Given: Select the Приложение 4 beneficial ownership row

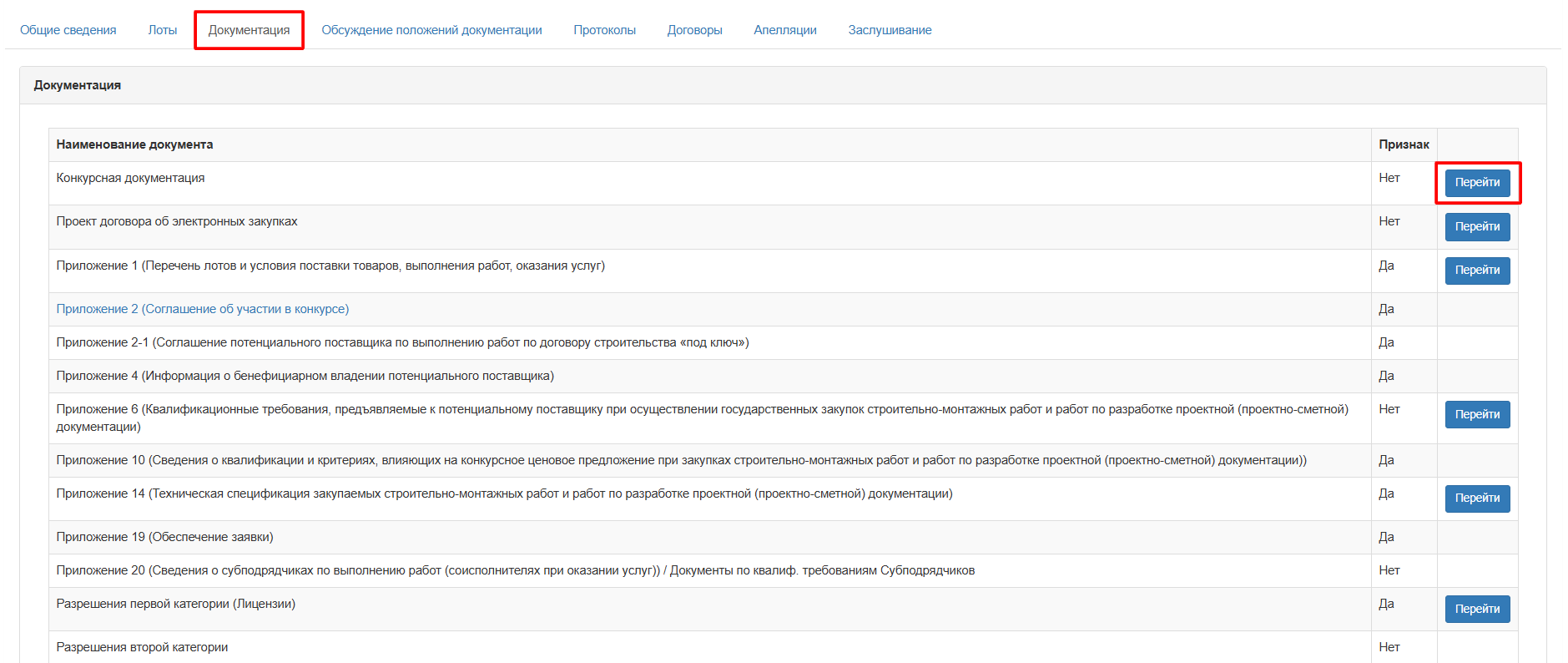Looking at the screenshot, I should 305,376.
